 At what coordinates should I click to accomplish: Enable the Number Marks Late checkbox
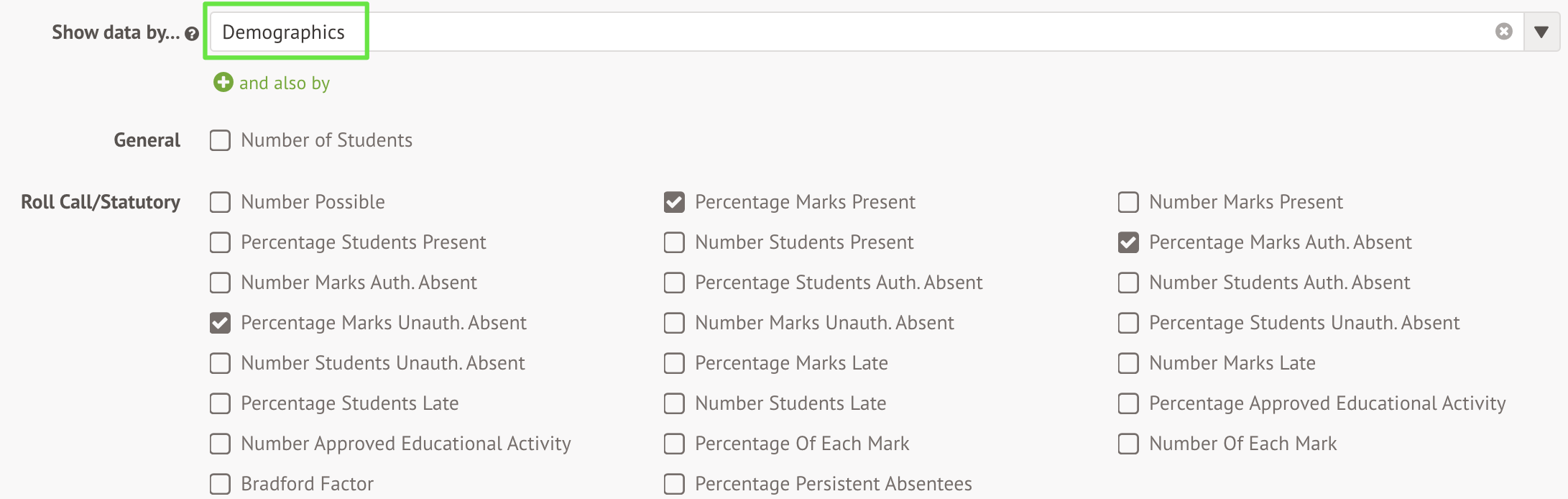pyautogui.click(x=1128, y=363)
